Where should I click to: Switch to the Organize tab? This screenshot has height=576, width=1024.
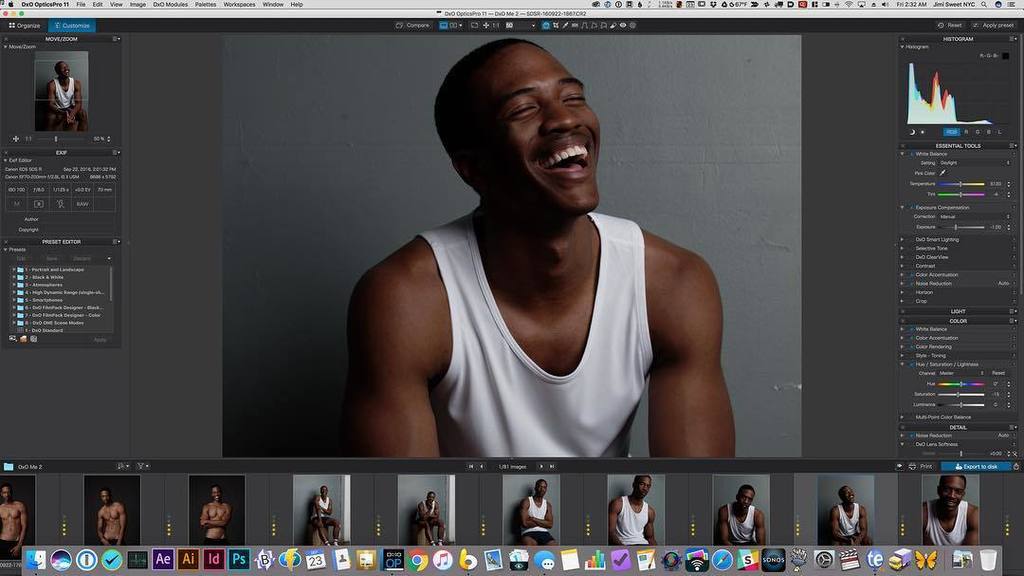point(24,25)
